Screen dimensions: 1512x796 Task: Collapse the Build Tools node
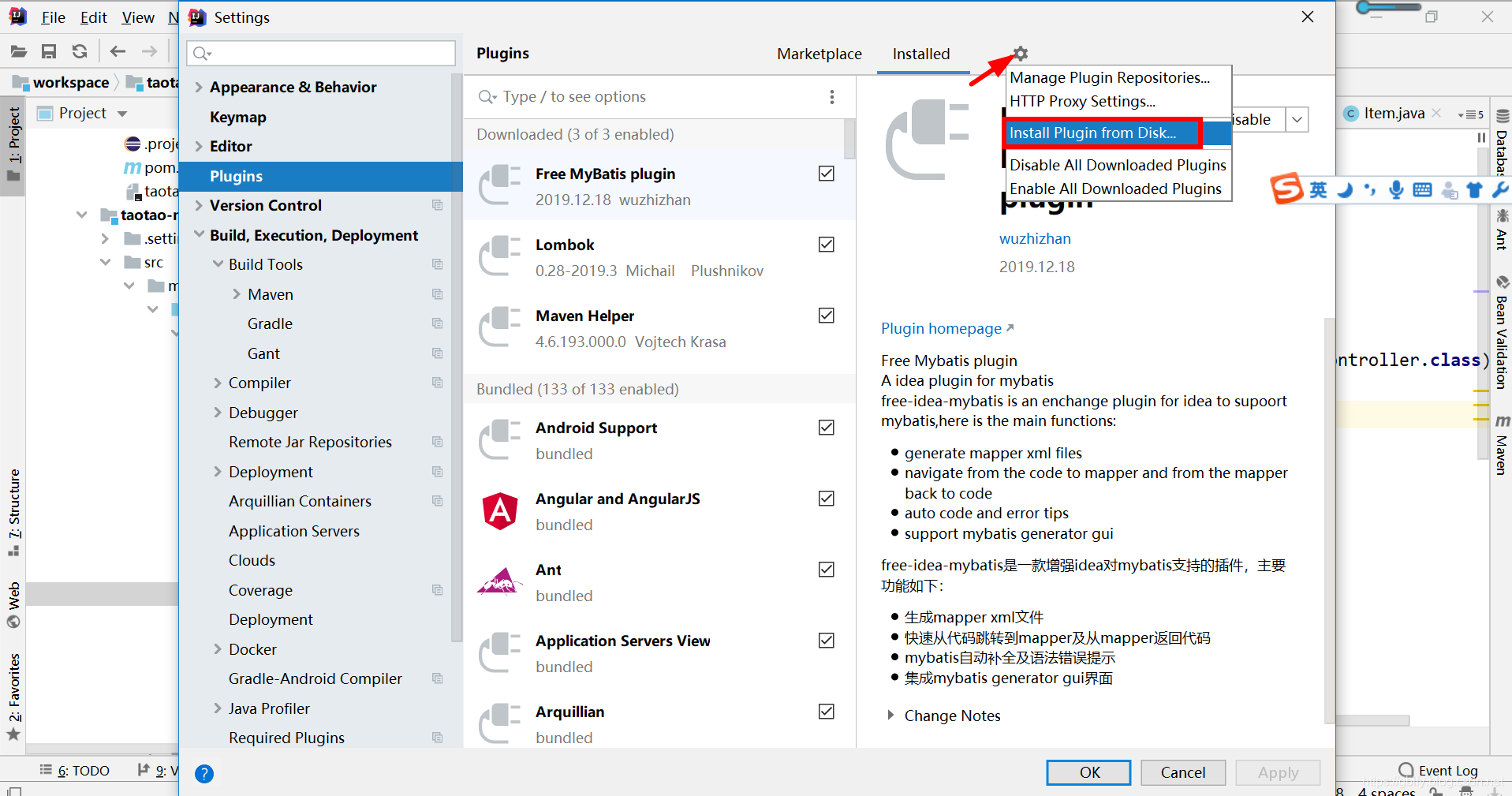click(x=218, y=264)
